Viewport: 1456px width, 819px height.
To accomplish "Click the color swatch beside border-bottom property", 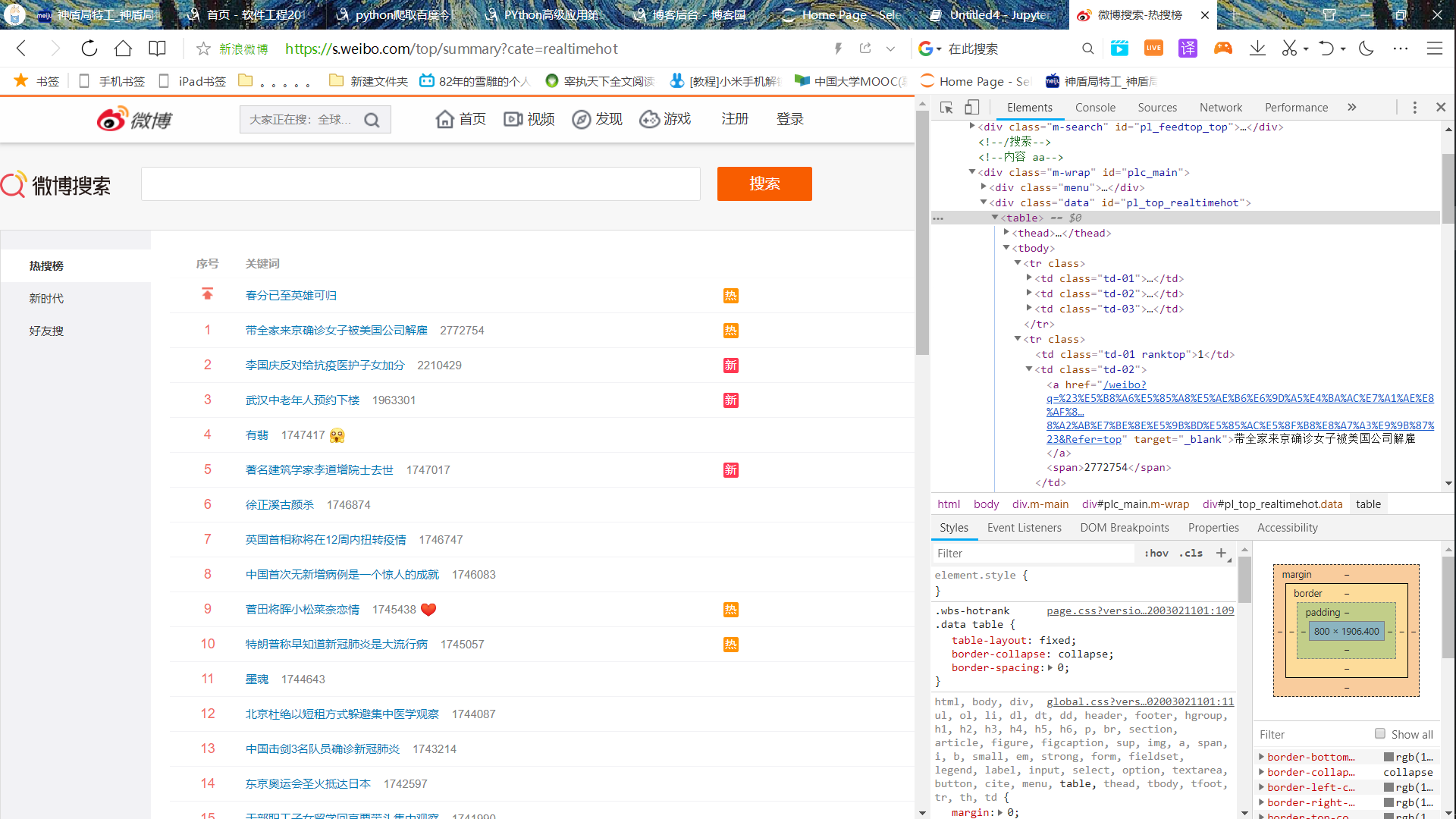I will [1389, 757].
